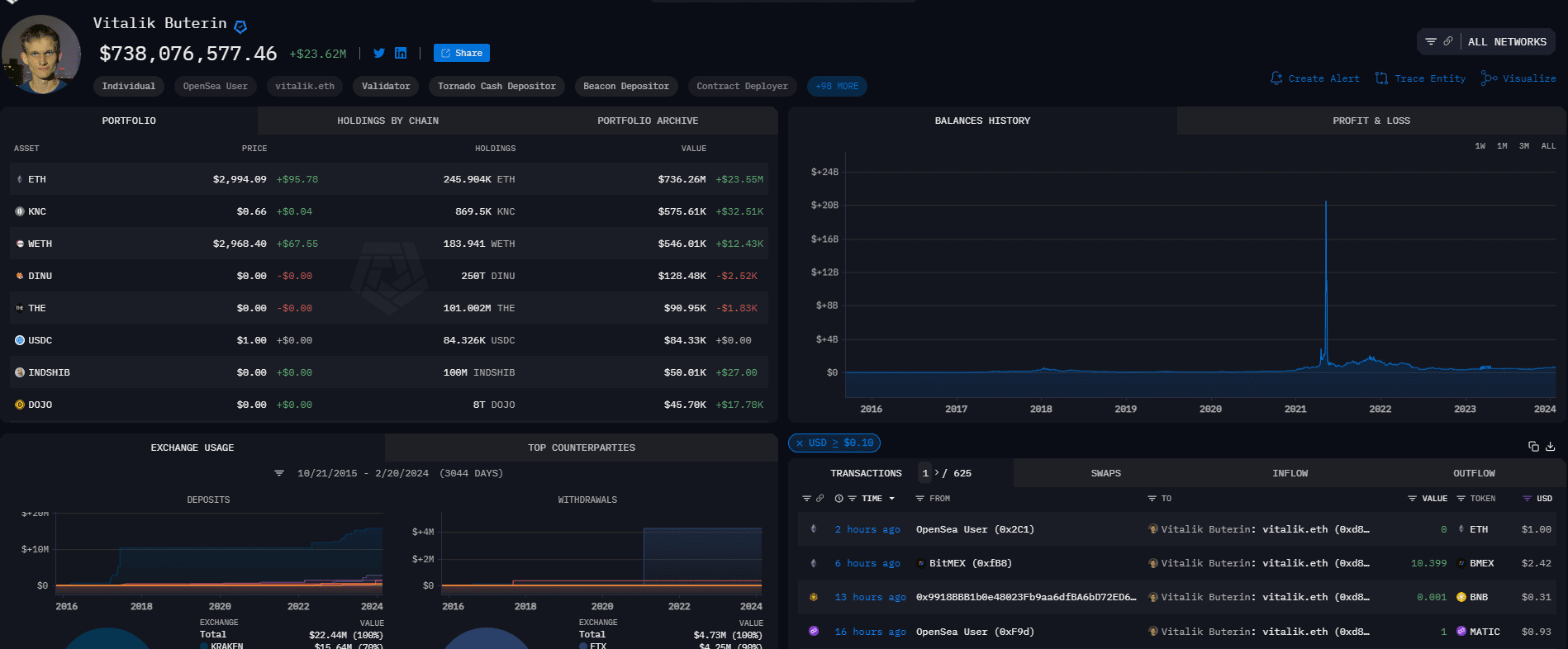1568x649 pixels.
Task: Click the download transactions icon
Action: coord(1550,447)
